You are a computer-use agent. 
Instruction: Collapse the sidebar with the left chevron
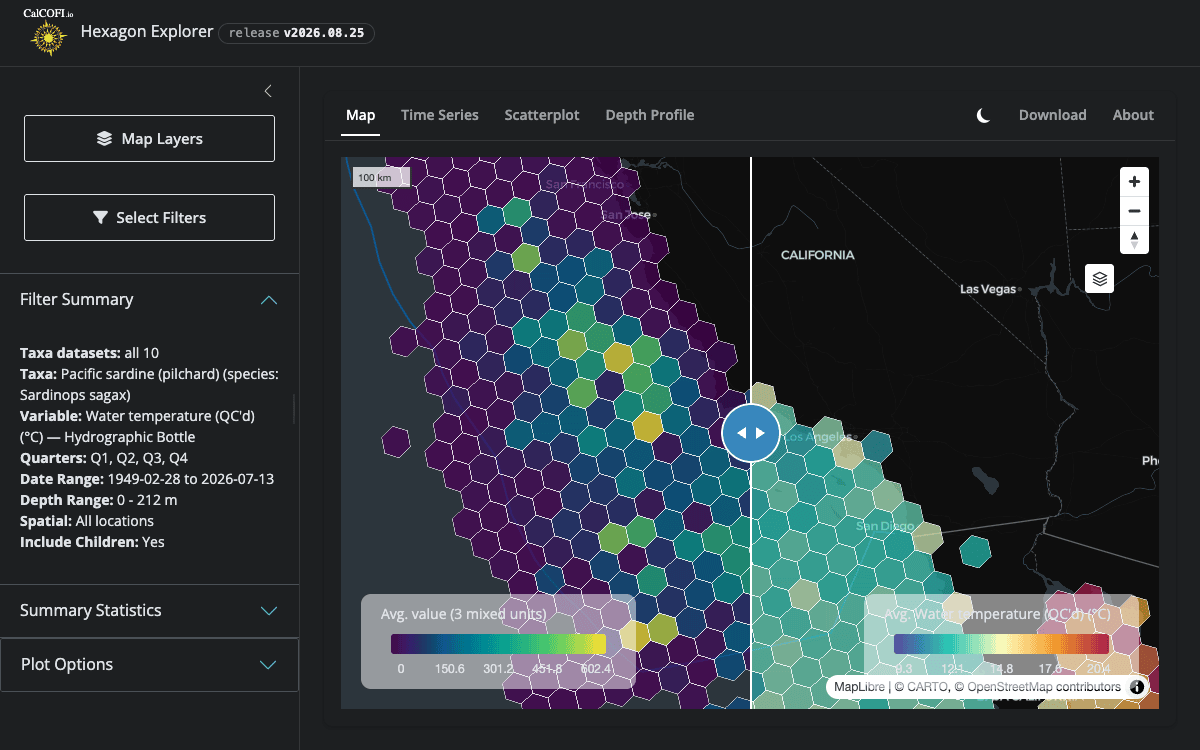click(268, 91)
